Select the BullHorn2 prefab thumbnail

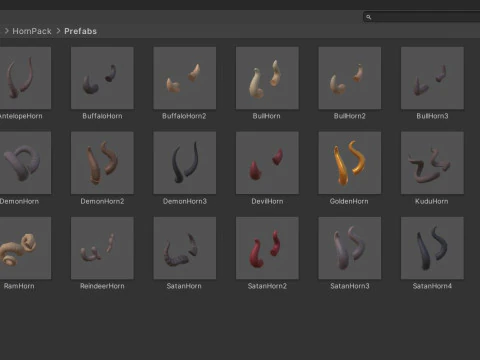(350, 78)
